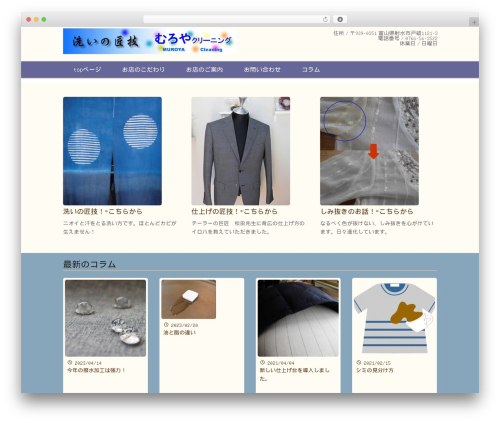Viewport: 500px width, 423px height.
Task: Open しみ抜きのお話！こちらから link
Action: pyautogui.click(x=367, y=211)
